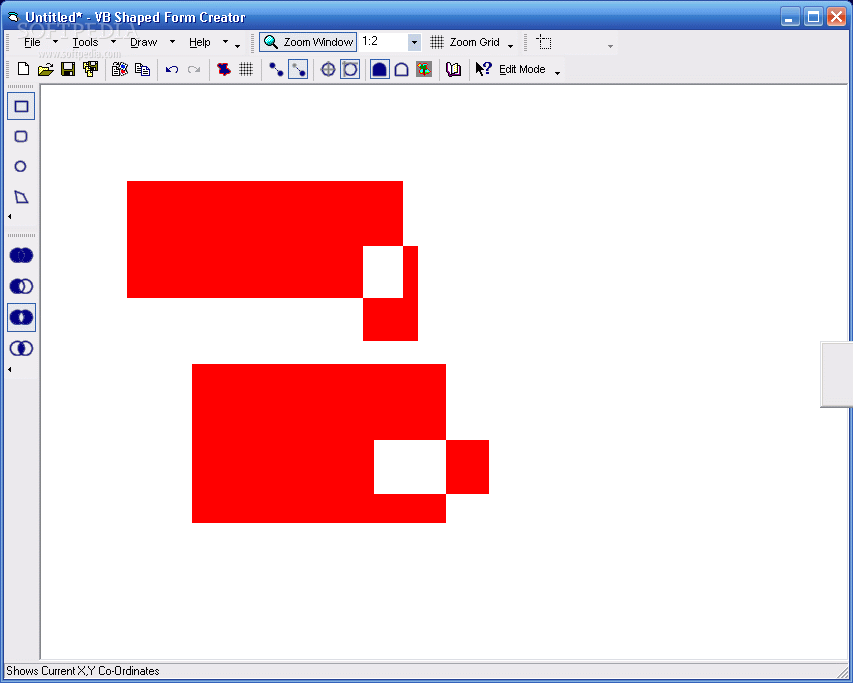Click the greyed-out redo arrow
853x683 pixels.
[194, 70]
